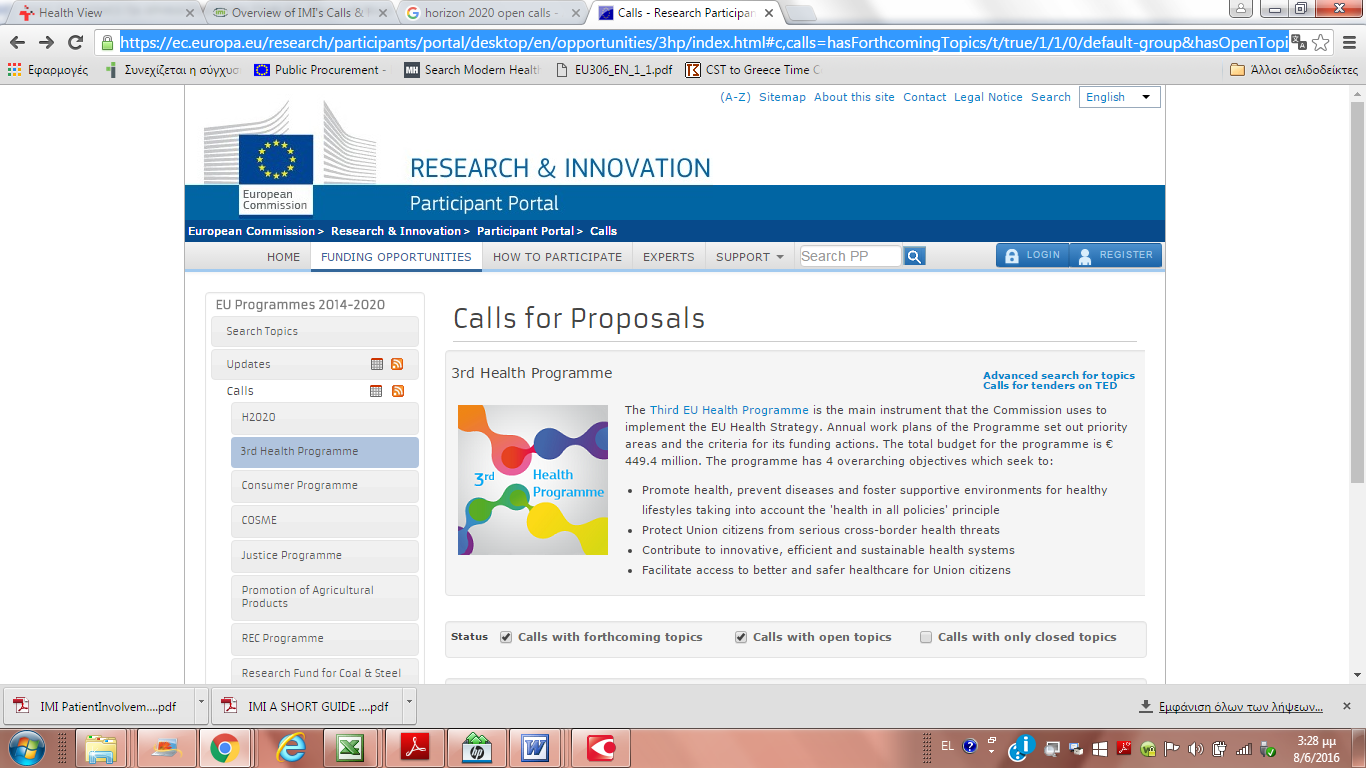This screenshot has height=768, width=1366.
Task: Go back to the previous page
Action: [x=17, y=42]
